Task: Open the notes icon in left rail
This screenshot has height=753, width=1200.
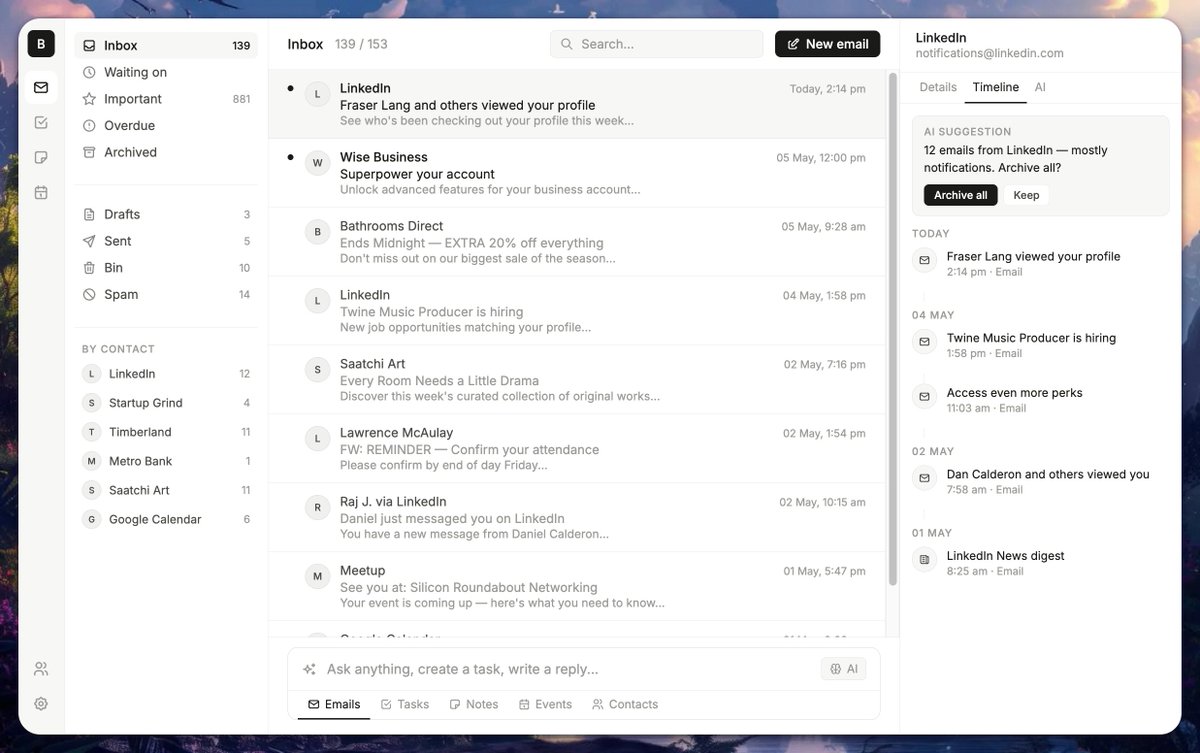Action: click(x=41, y=157)
